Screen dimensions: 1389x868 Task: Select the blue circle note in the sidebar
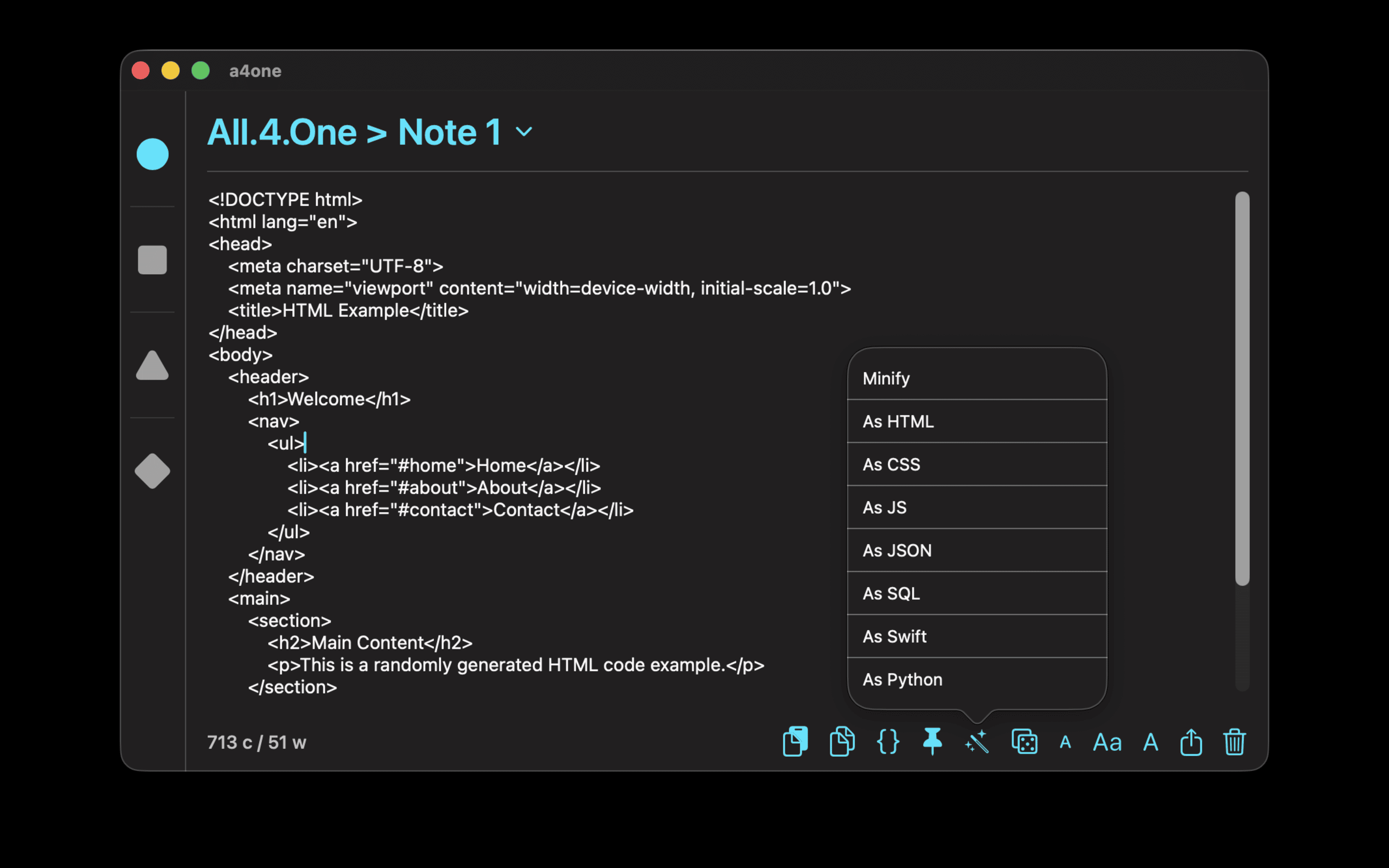point(152,153)
